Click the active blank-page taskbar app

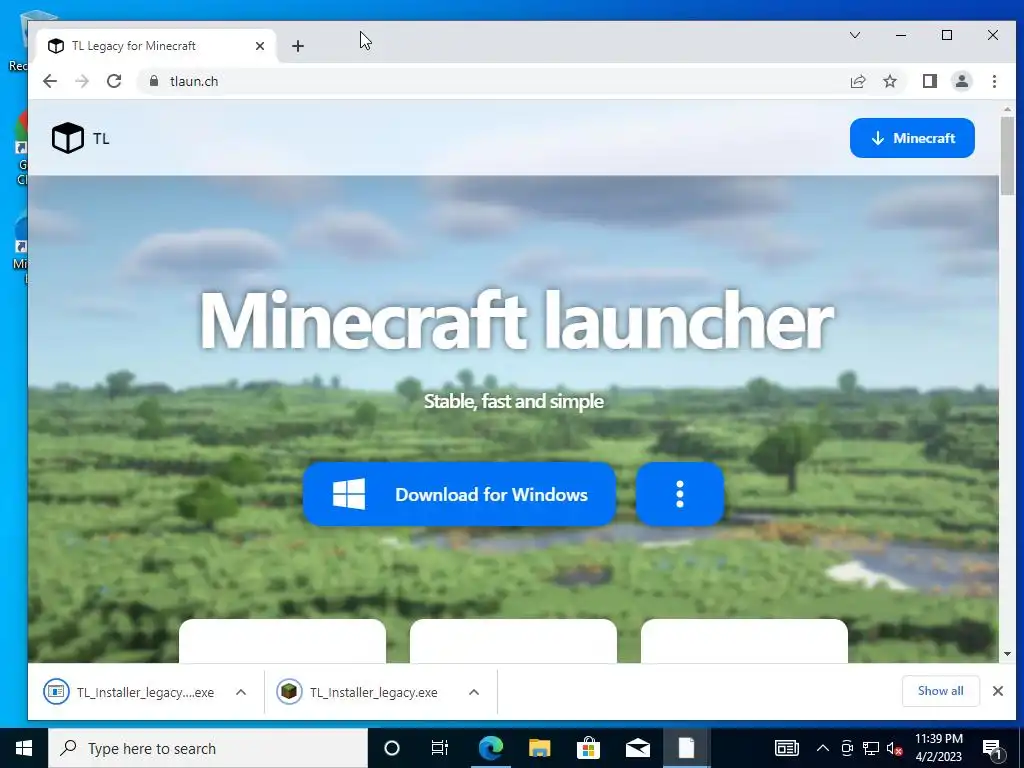(x=686, y=748)
